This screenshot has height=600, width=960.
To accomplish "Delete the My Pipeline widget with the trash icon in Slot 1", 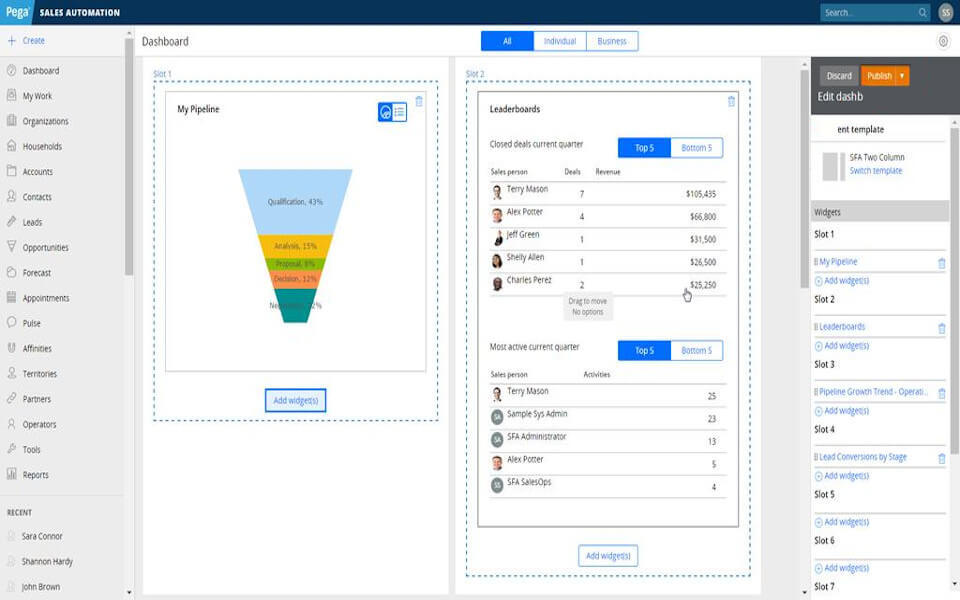I will click(419, 102).
